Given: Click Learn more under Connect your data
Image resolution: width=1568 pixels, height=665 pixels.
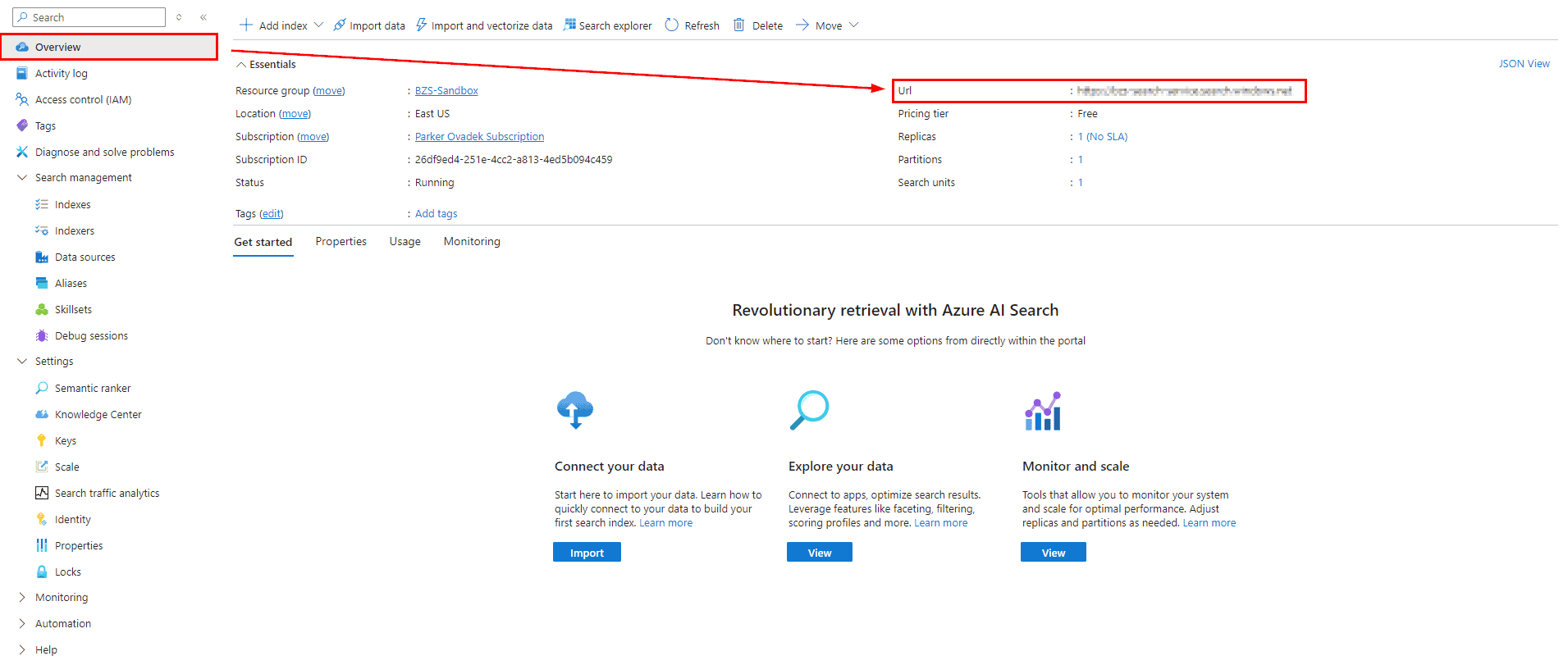Looking at the screenshot, I should pos(665,522).
